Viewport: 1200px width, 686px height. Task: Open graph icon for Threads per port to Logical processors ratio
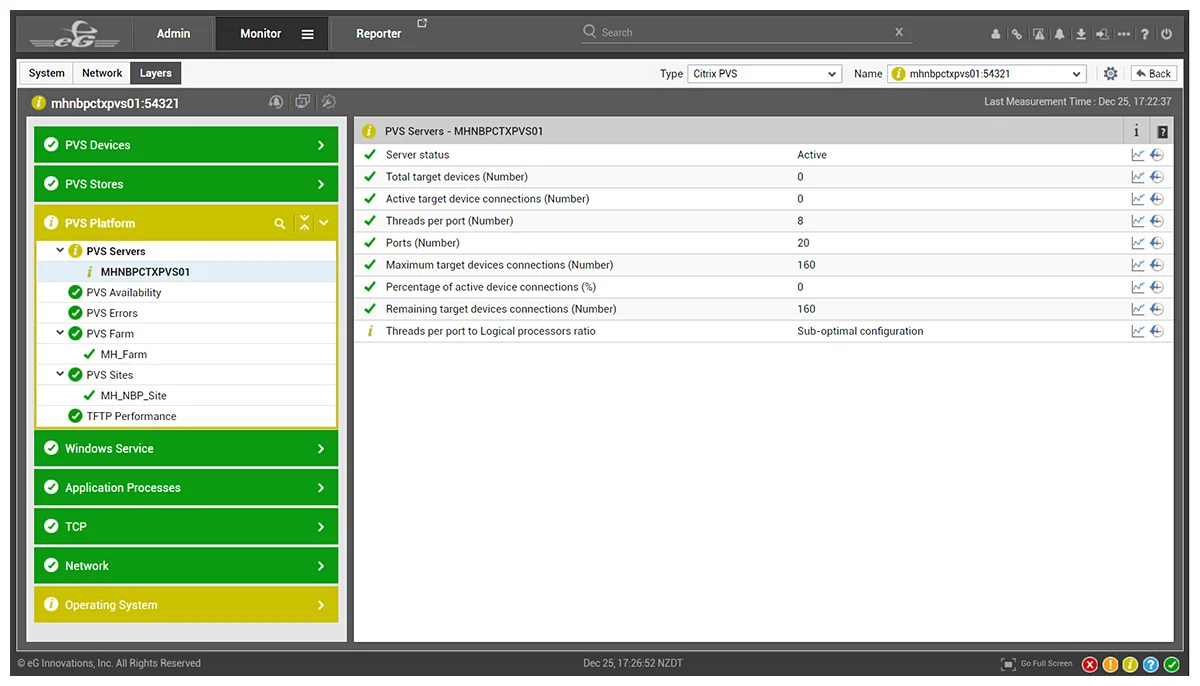(x=1138, y=331)
